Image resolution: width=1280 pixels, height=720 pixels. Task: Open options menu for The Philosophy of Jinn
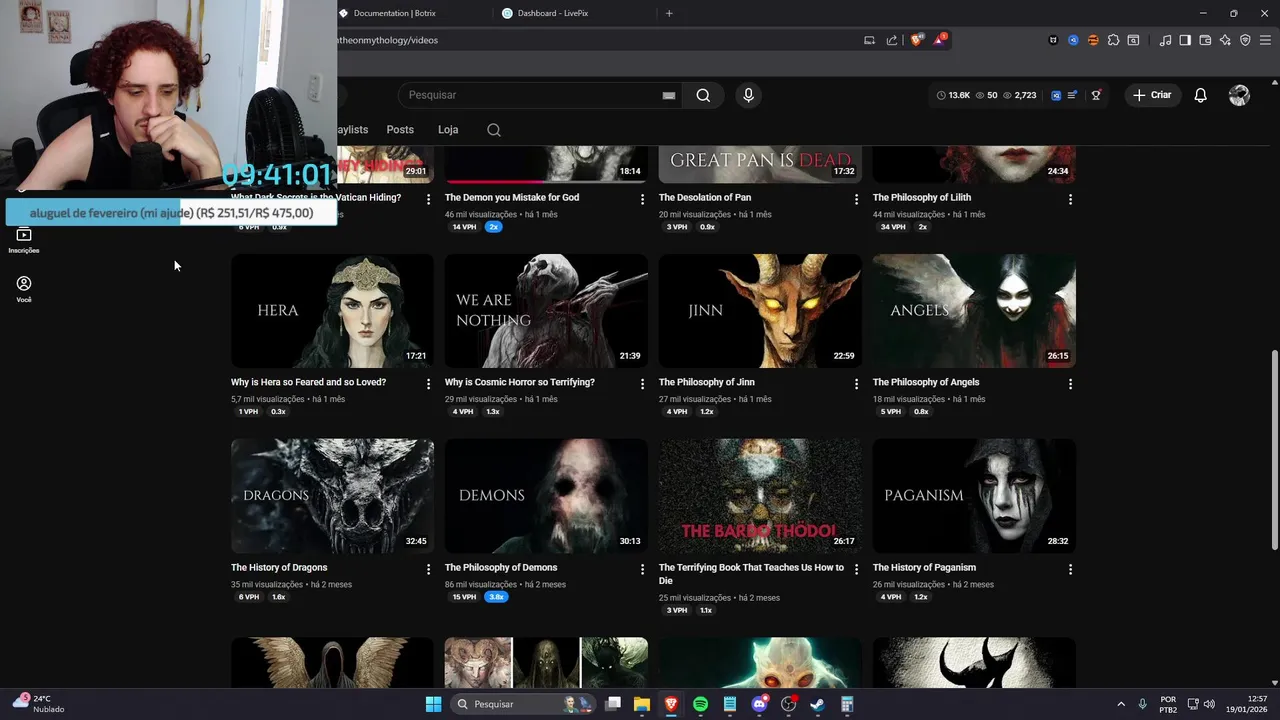[856, 384]
